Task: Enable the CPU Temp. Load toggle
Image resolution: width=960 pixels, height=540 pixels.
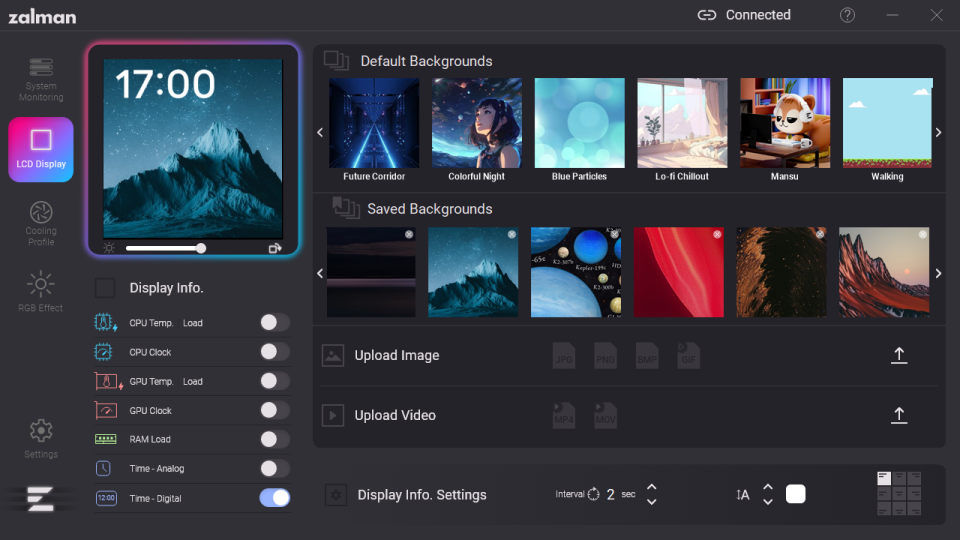Action: [x=274, y=322]
